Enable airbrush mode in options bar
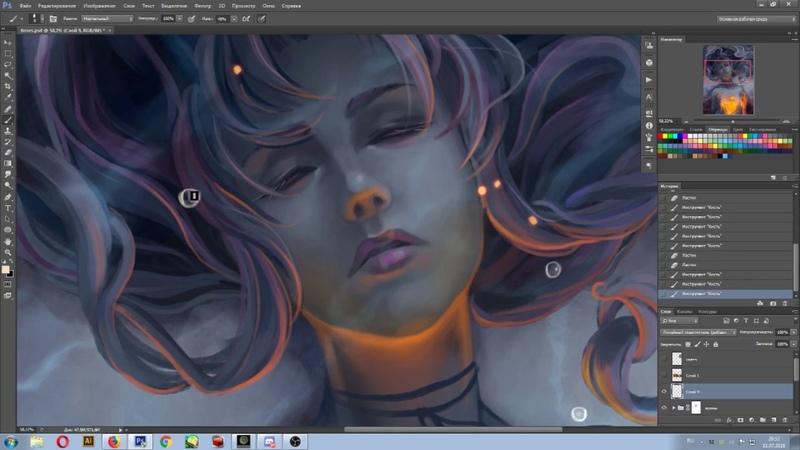Screen dimensions: 800x450 click(x=246, y=19)
